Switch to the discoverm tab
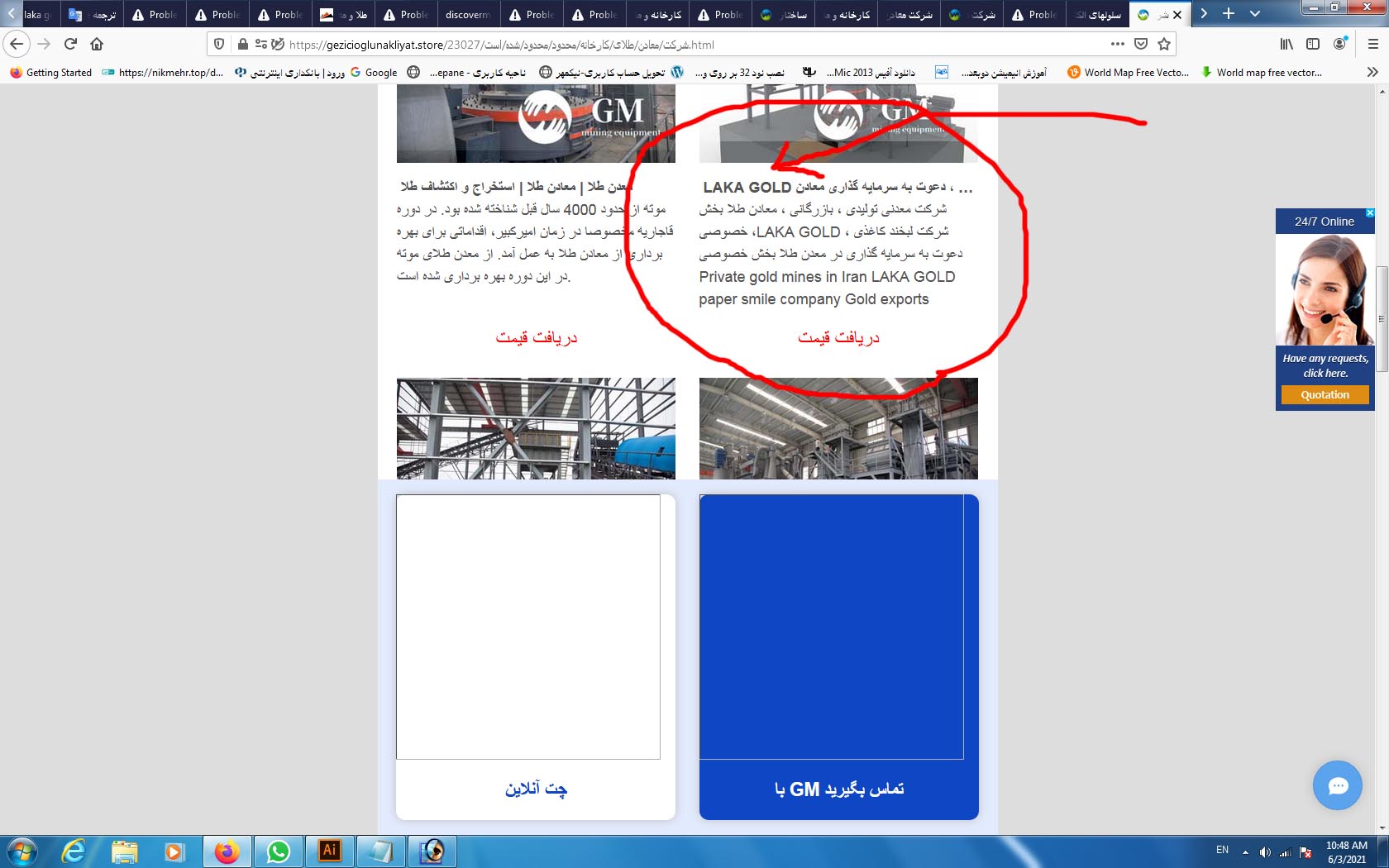This screenshot has height=868, width=1389. pyautogui.click(x=468, y=15)
